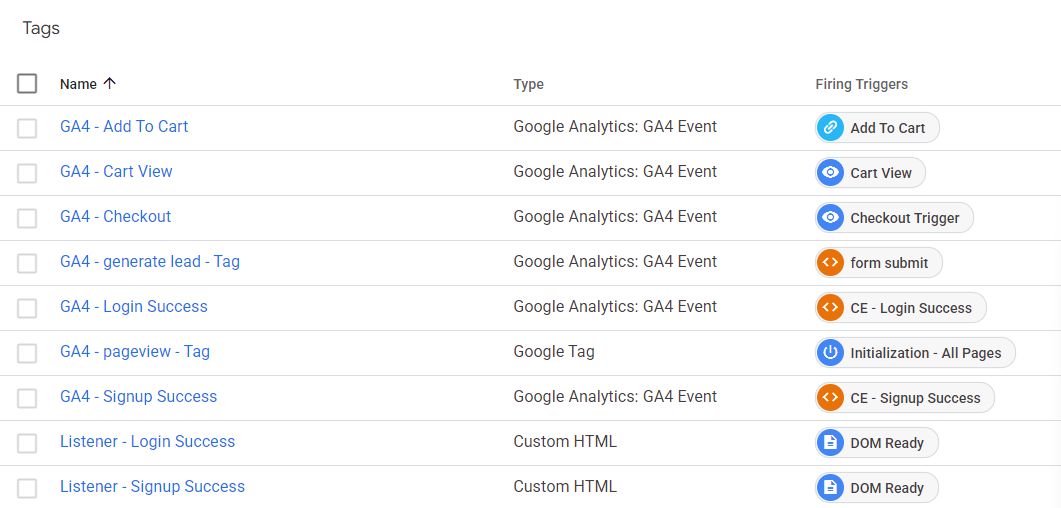The height and width of the screenshot is (508, 1061).
Task: Click DOM Ready icon for Listener - Login Success
Action: 830,442
